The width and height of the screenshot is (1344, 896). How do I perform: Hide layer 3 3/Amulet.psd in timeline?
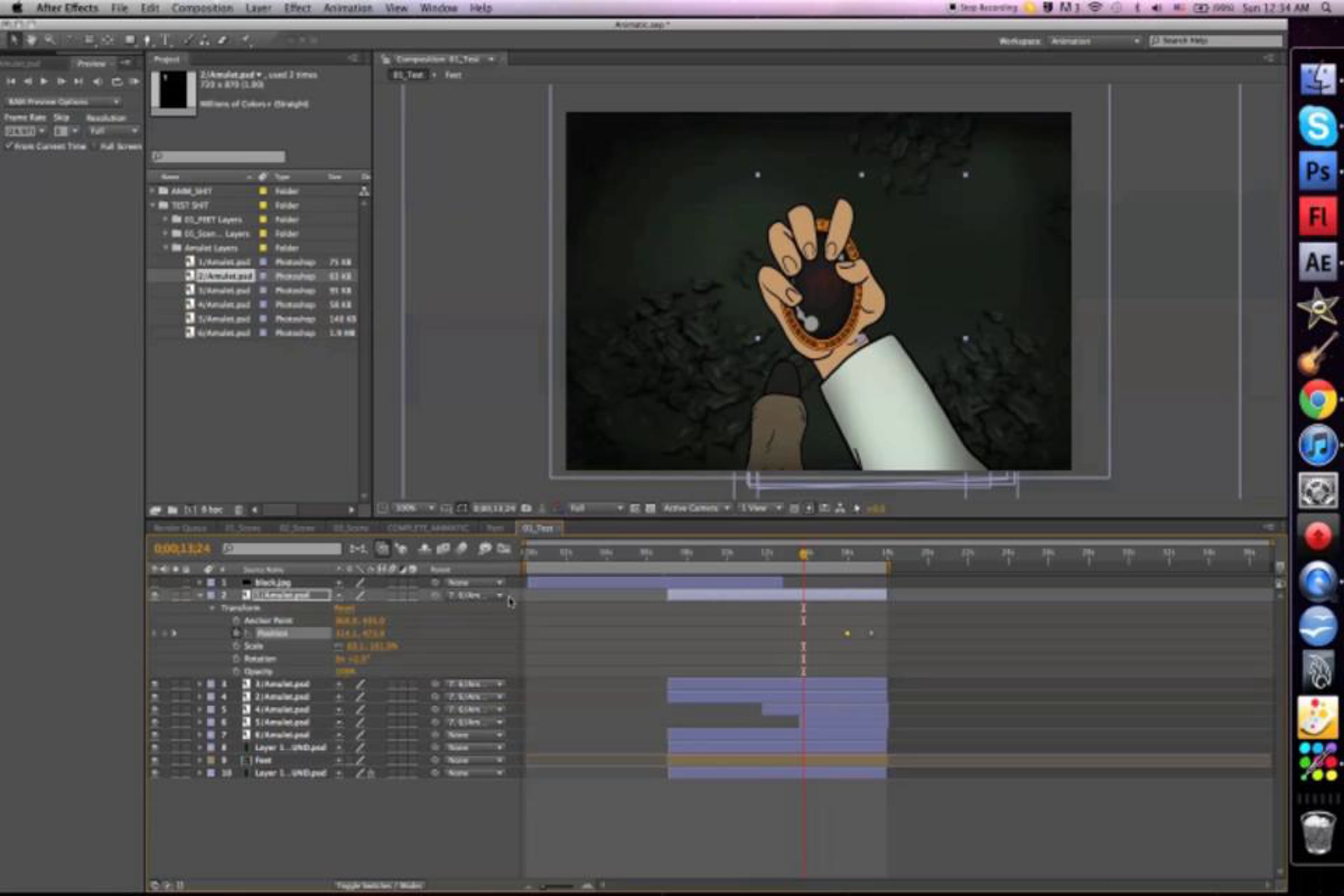pos(155,684)
